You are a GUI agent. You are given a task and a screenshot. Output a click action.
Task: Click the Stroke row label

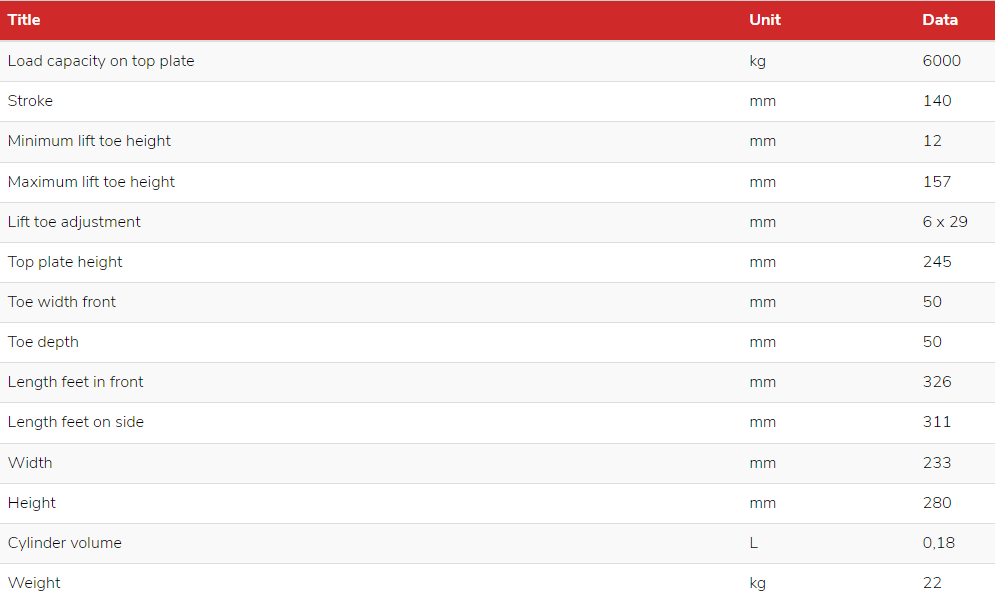point(30,101)
